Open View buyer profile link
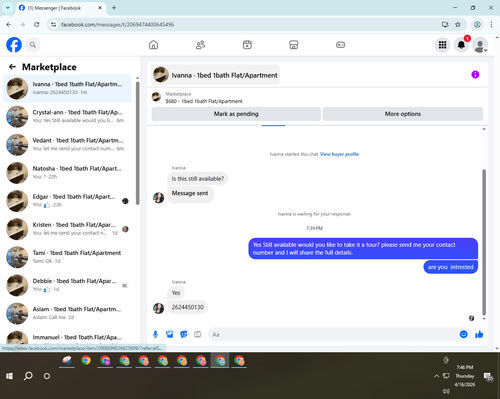 click(339, 154)
